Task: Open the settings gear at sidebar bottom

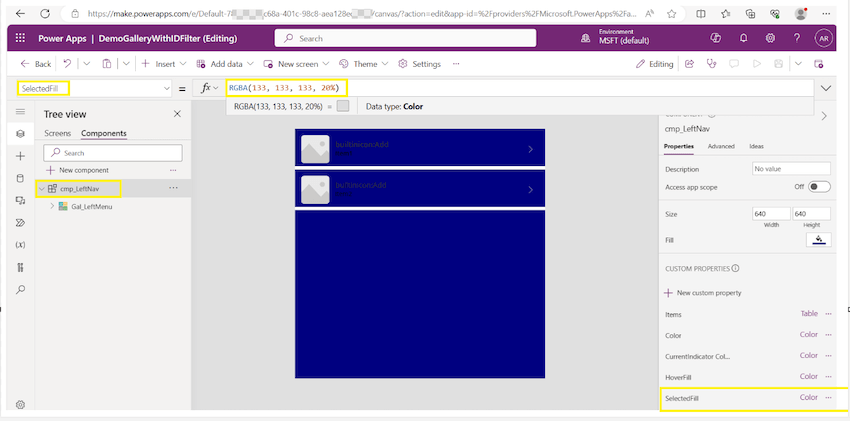Action: pos(21,404)
